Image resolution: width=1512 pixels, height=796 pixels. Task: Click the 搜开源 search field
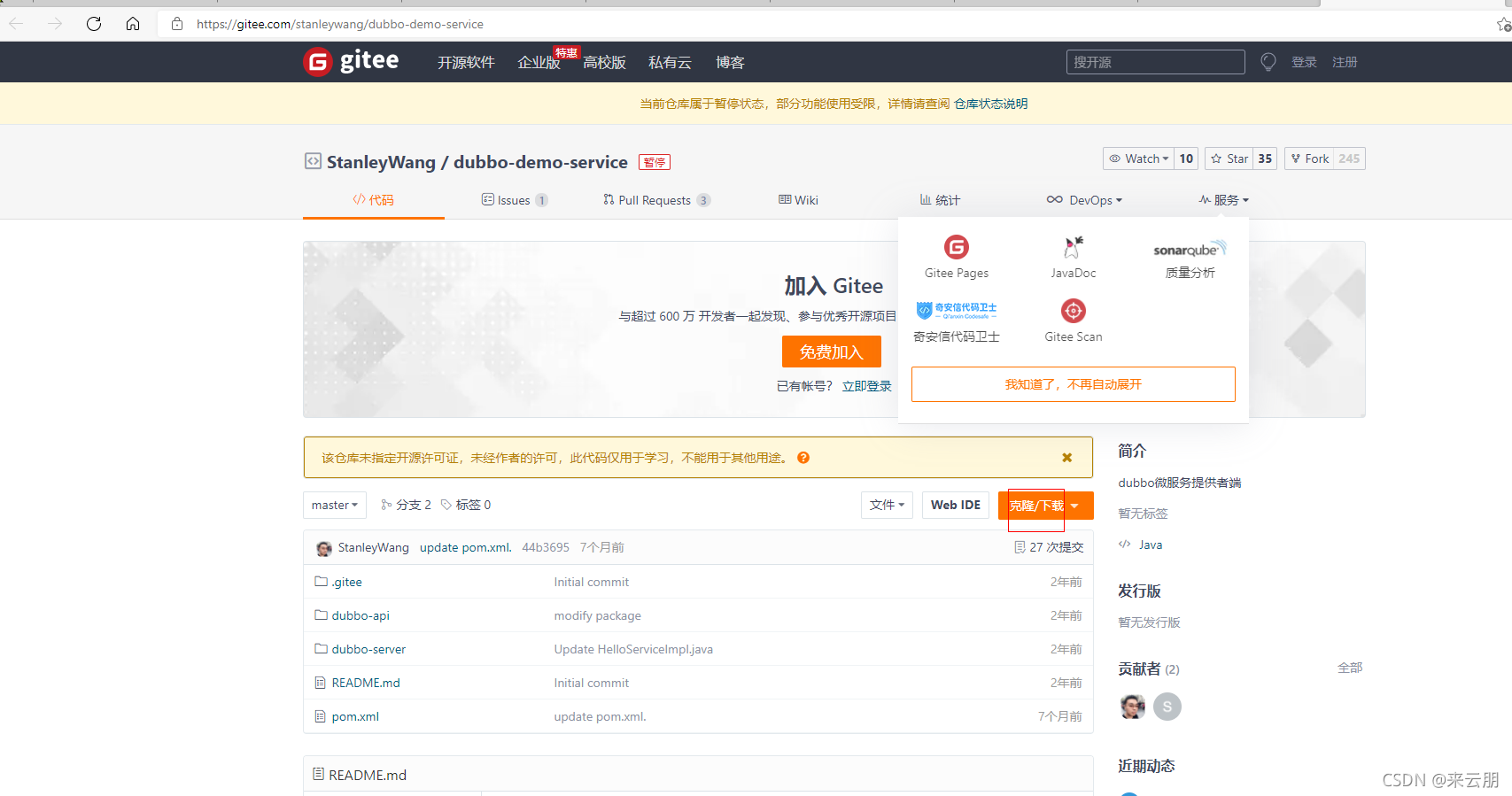pyautogui.click(x=1155, y=62)
